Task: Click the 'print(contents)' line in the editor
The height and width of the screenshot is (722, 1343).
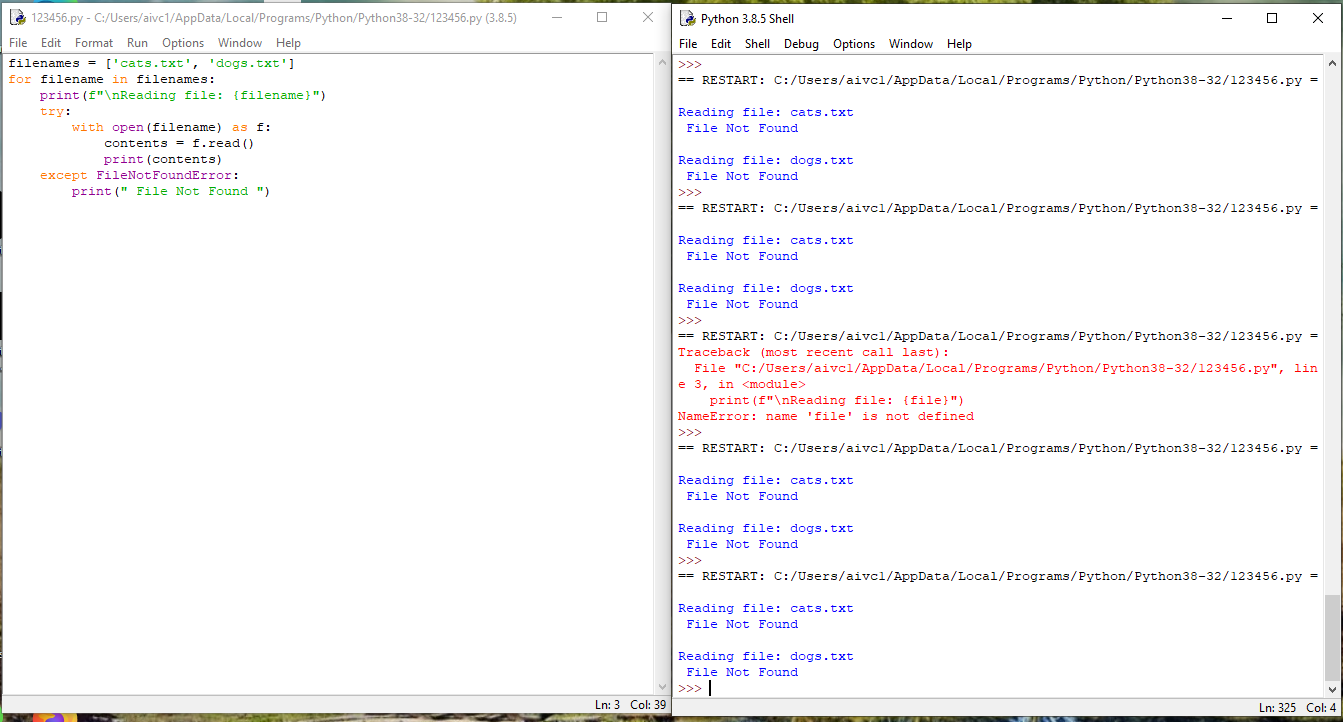Action: pyautogui.click(x=163, y=159)
